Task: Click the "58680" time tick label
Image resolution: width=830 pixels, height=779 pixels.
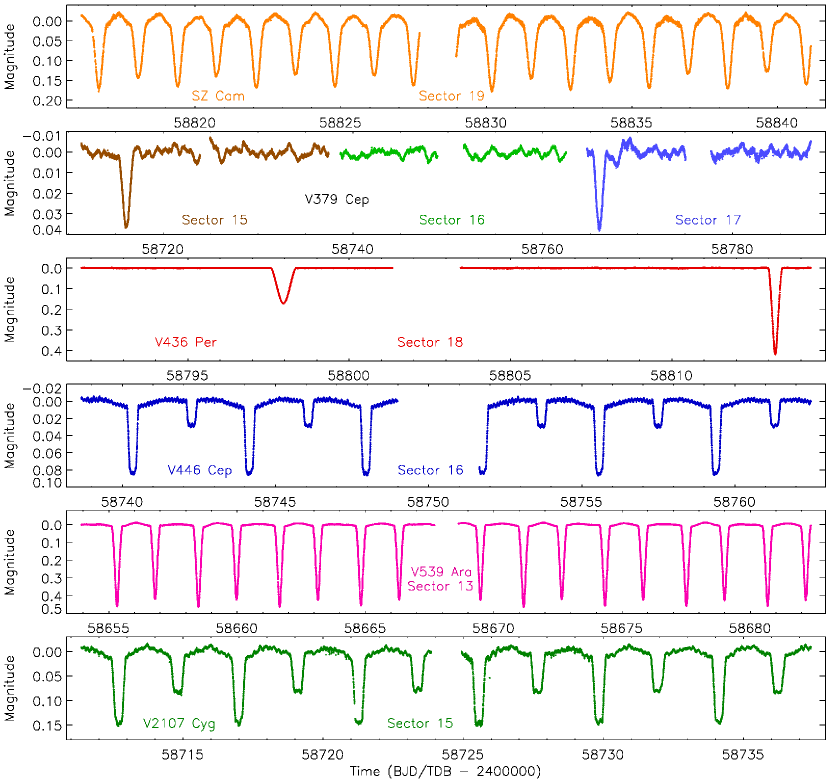Action: (750, 628)
